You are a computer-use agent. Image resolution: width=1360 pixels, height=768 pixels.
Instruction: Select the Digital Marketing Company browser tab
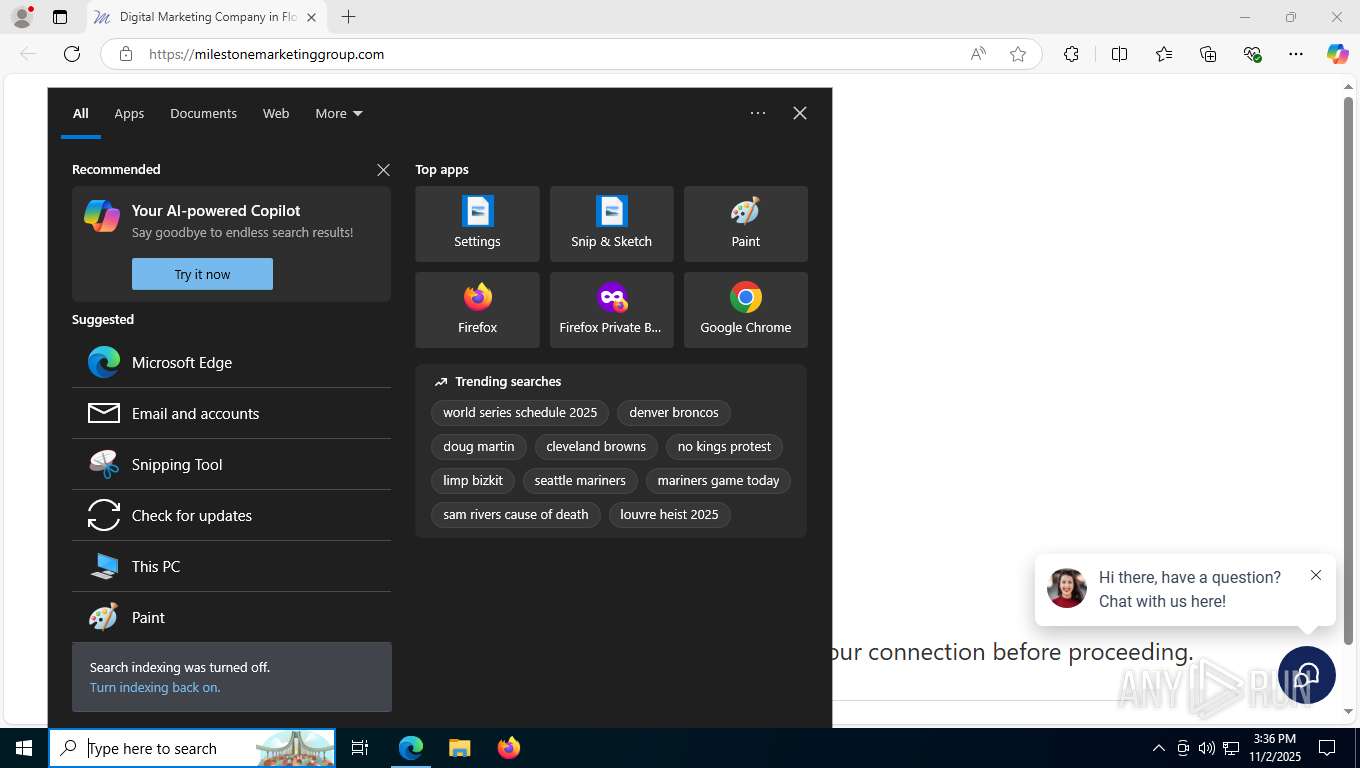click(206, 17)
